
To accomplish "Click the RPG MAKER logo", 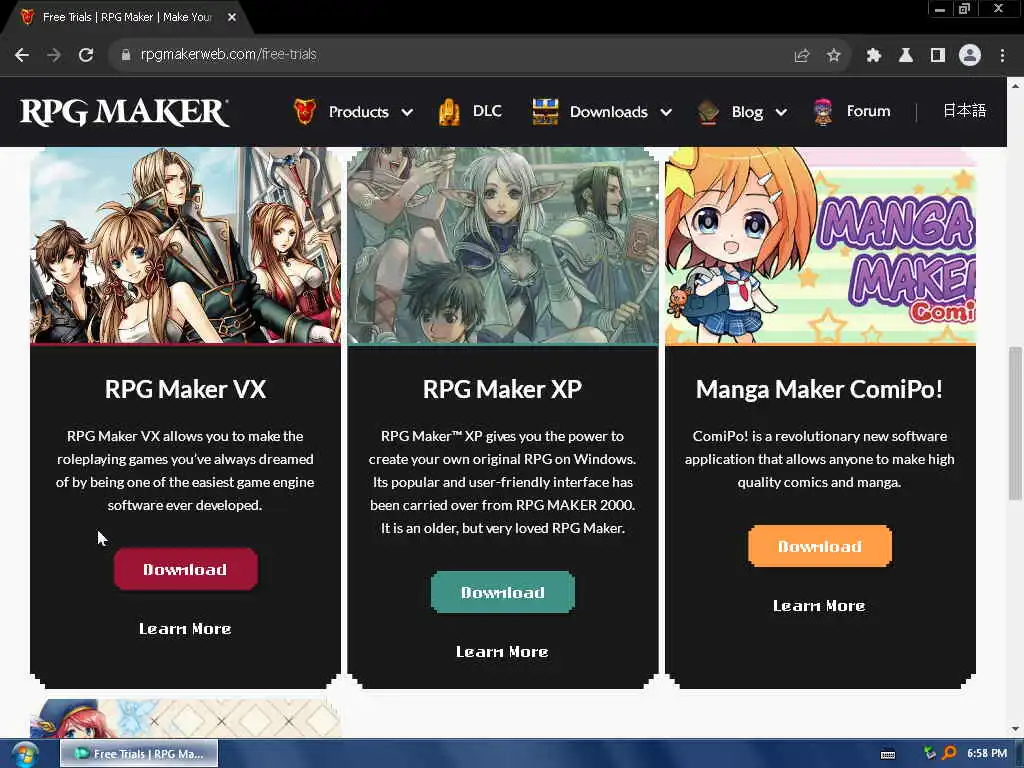I will point(124,112).
